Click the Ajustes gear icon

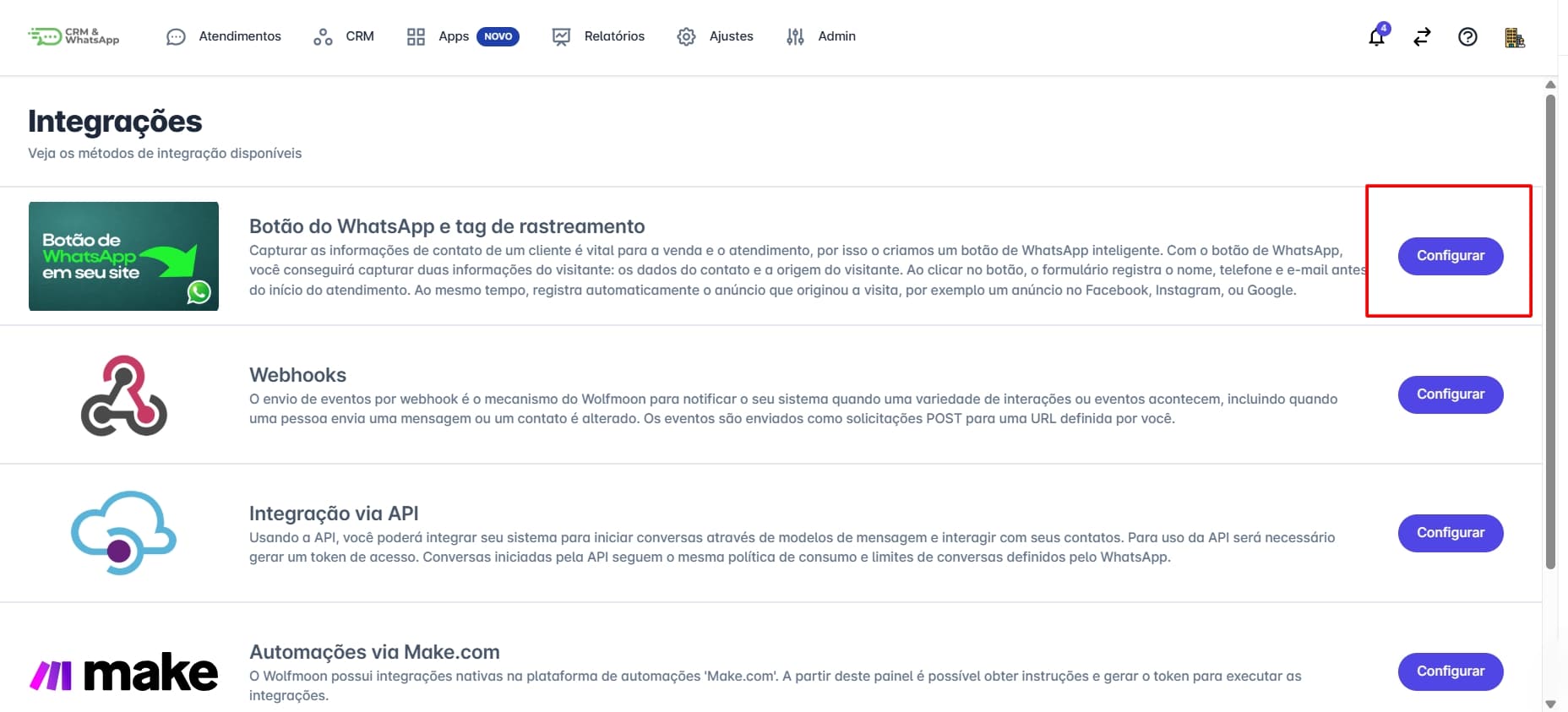point(686,36)
